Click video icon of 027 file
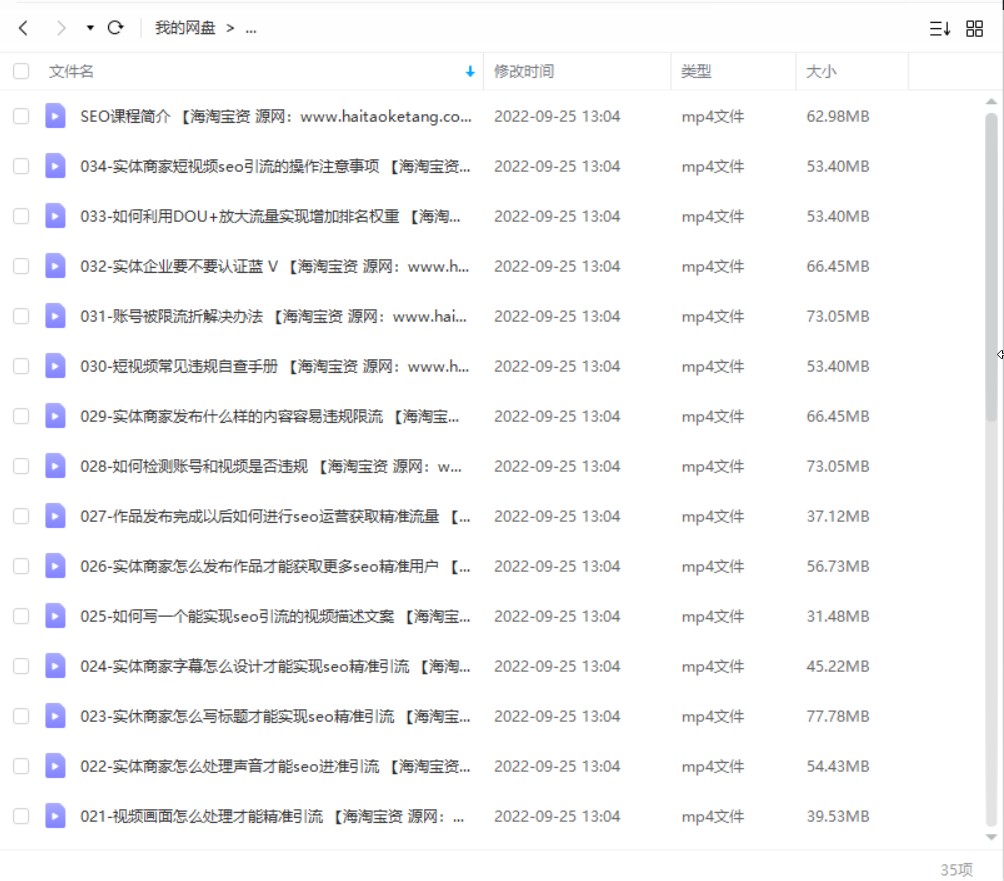1004x881 pixels. pos(55,516)
